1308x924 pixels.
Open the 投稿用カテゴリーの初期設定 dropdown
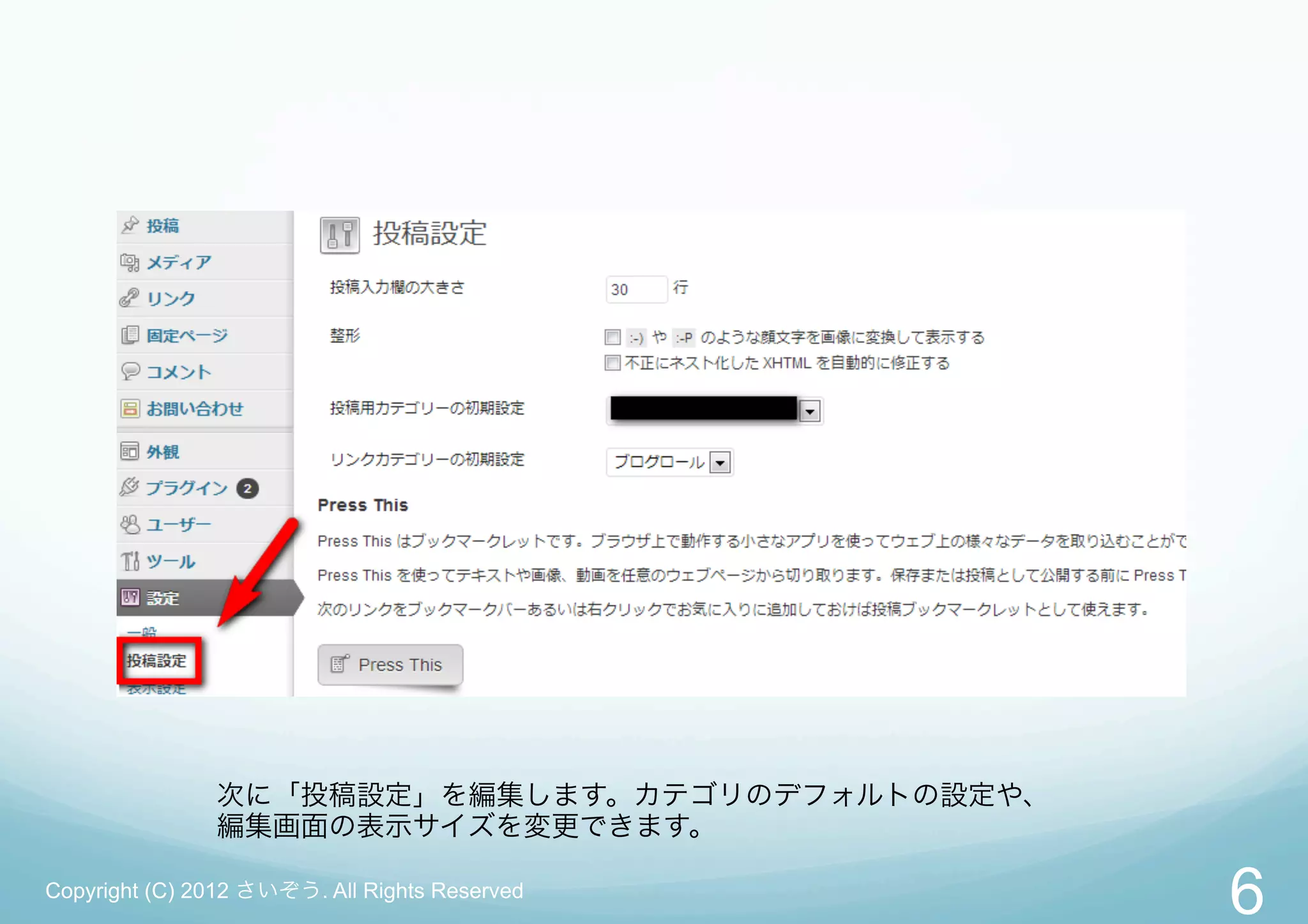[715, 411]
